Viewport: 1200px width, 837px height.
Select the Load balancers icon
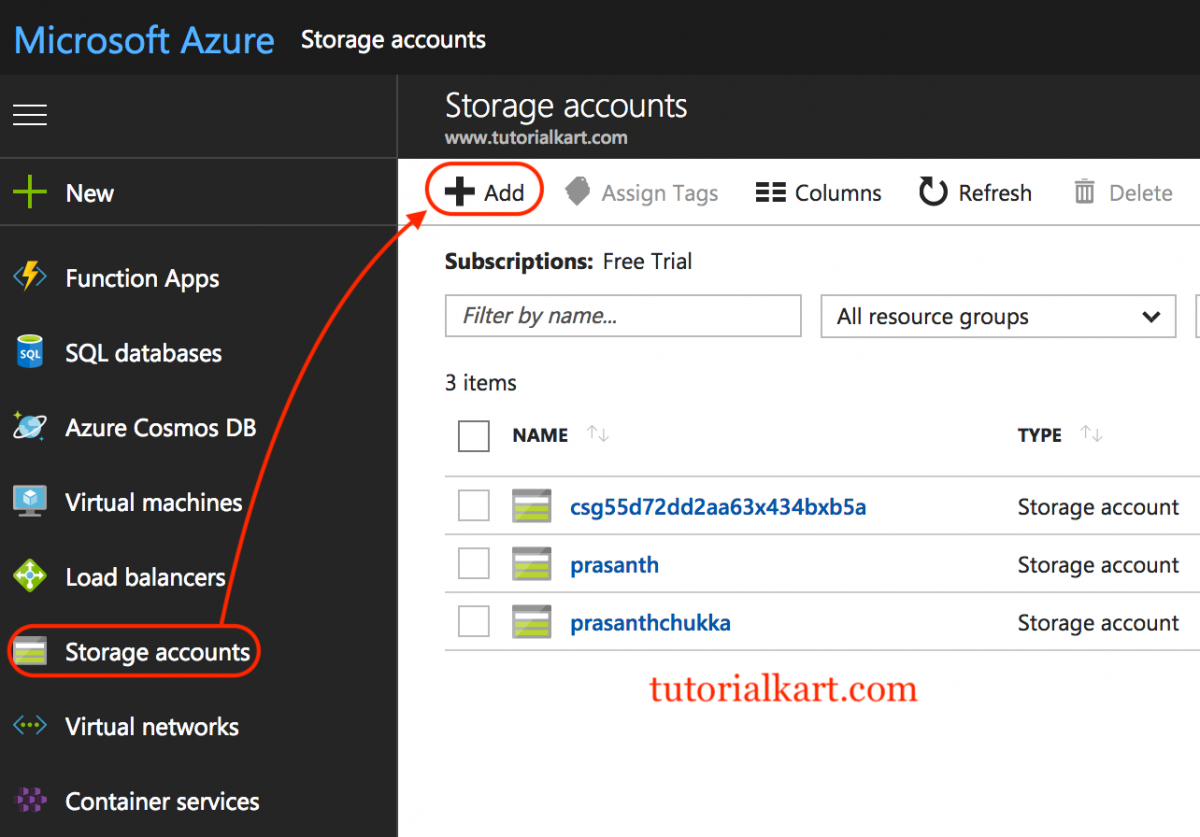(x=31, y=576)
